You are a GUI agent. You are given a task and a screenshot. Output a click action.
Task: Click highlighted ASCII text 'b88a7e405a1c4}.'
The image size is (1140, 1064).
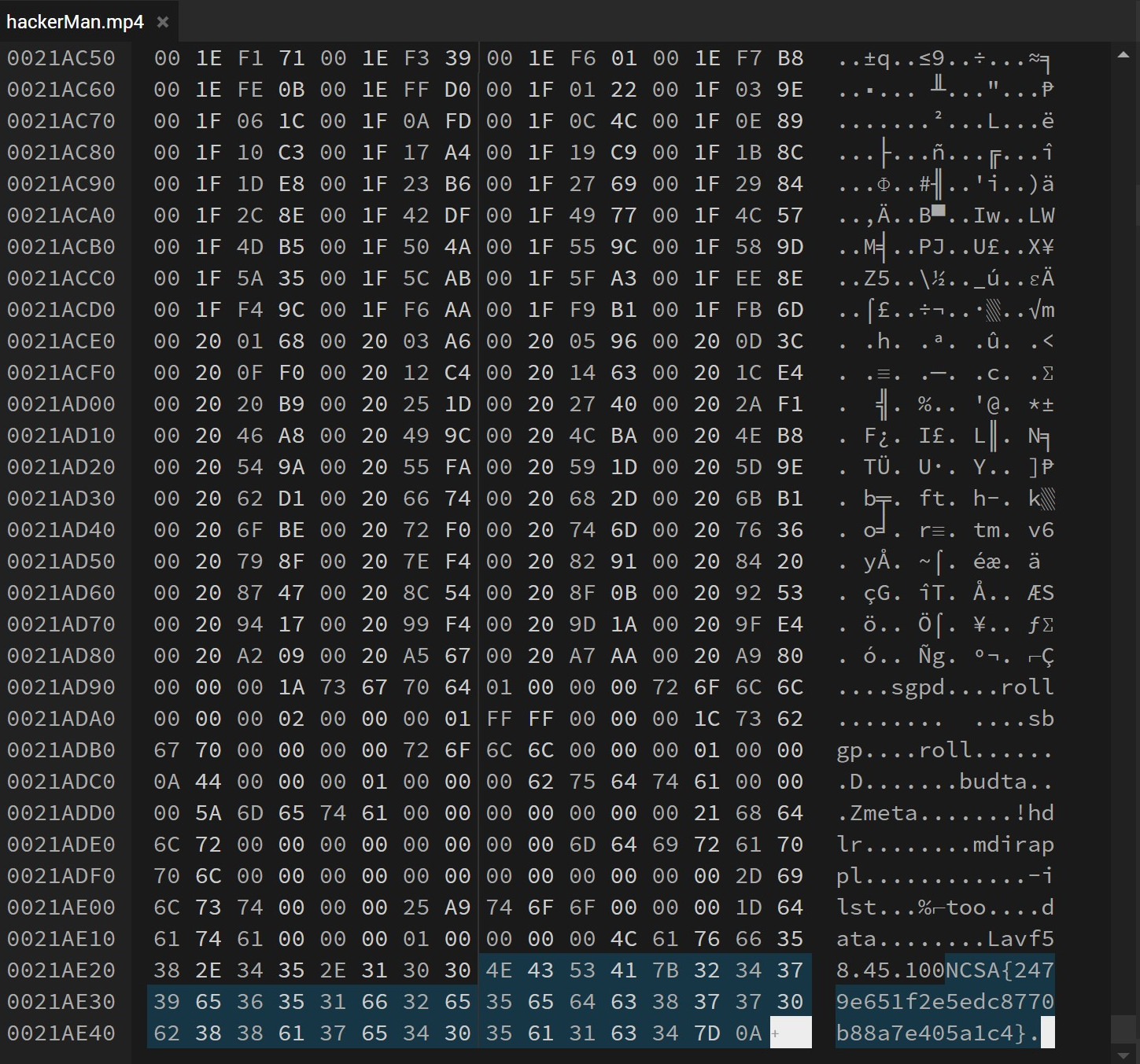939,1033
